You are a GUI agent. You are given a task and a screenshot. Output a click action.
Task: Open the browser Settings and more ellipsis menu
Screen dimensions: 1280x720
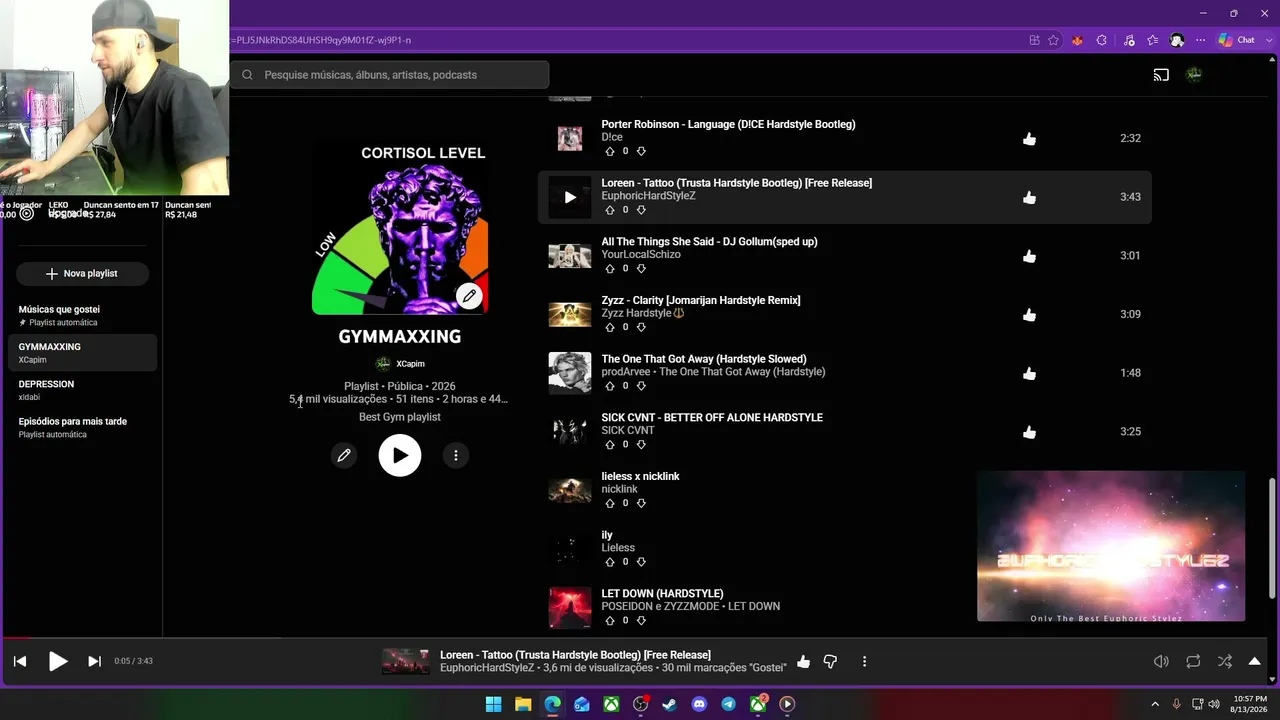click(1201, 40)
